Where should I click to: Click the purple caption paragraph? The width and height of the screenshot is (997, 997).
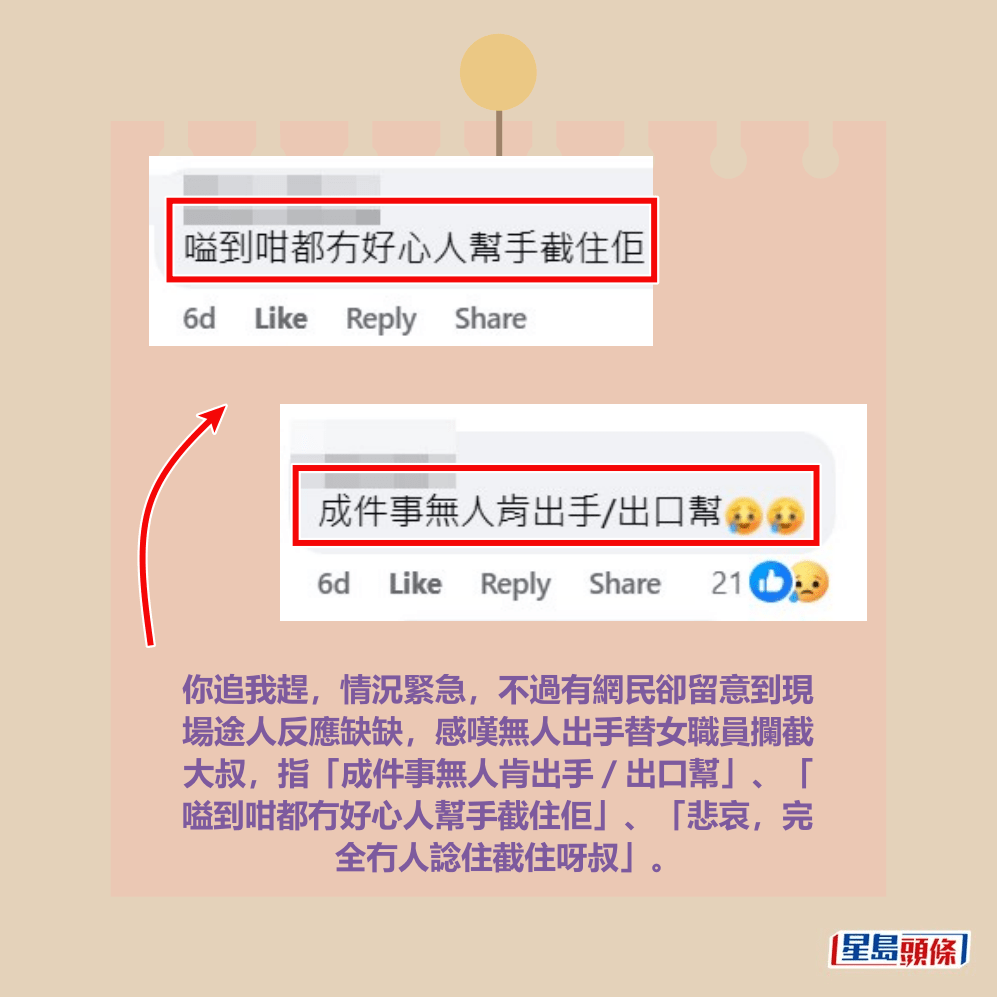(498, 773)
